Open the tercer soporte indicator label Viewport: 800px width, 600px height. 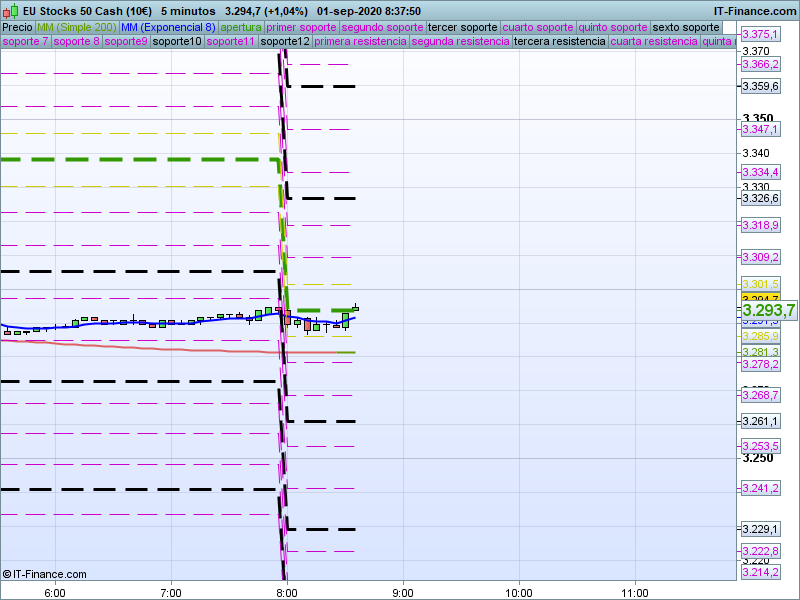click(x=462, y=27)
